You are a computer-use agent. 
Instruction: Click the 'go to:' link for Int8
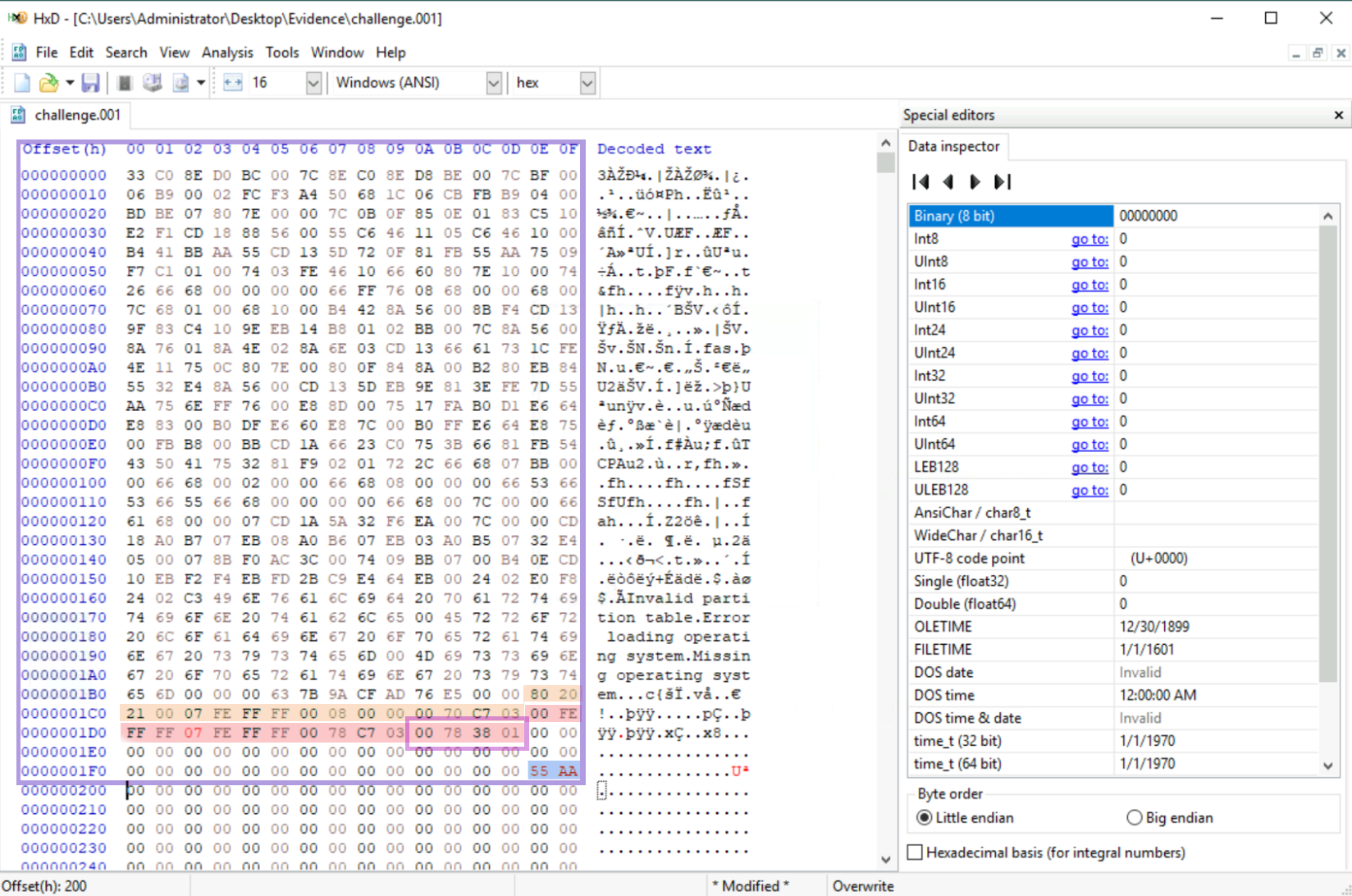point(1089,239)
